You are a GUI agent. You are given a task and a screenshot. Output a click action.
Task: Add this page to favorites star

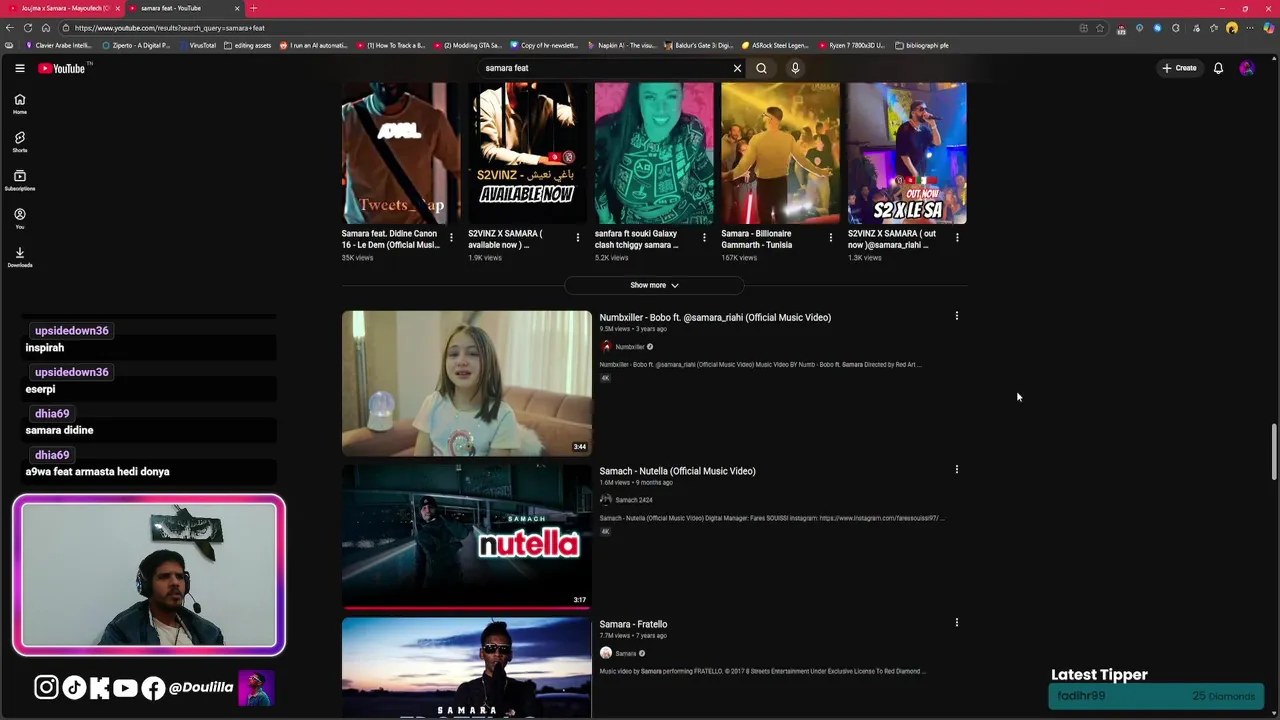[x=1100, y=28]
